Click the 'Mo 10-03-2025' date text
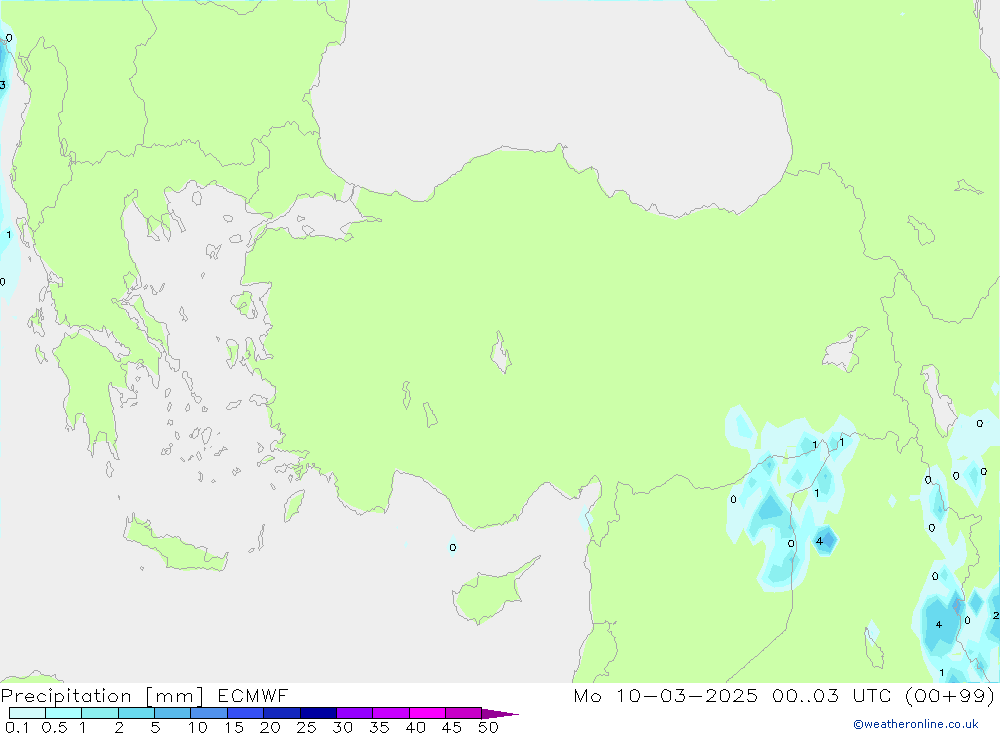This screenshot has height=733, width=1000. (x=665, y=695)
